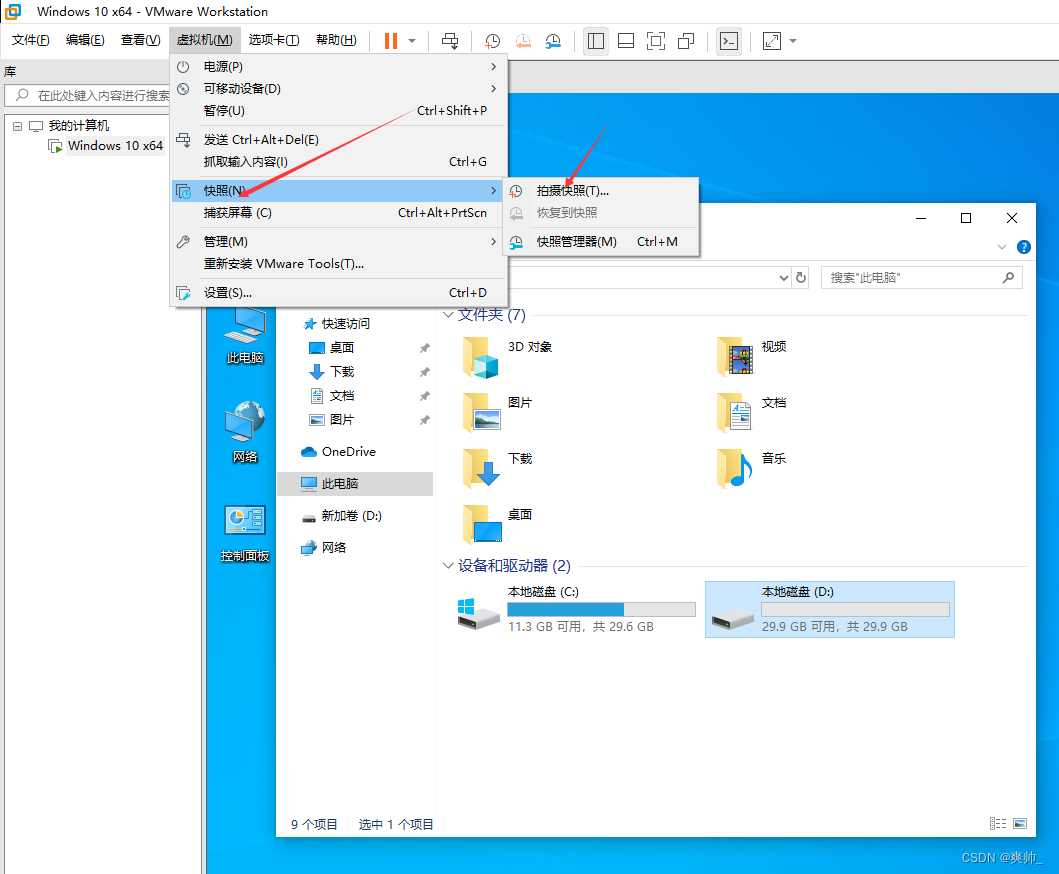This screenshot has width=1059, height=874.
Task: Select 抓取输入内容(I) menu item
Action: [x=338, y=162]
